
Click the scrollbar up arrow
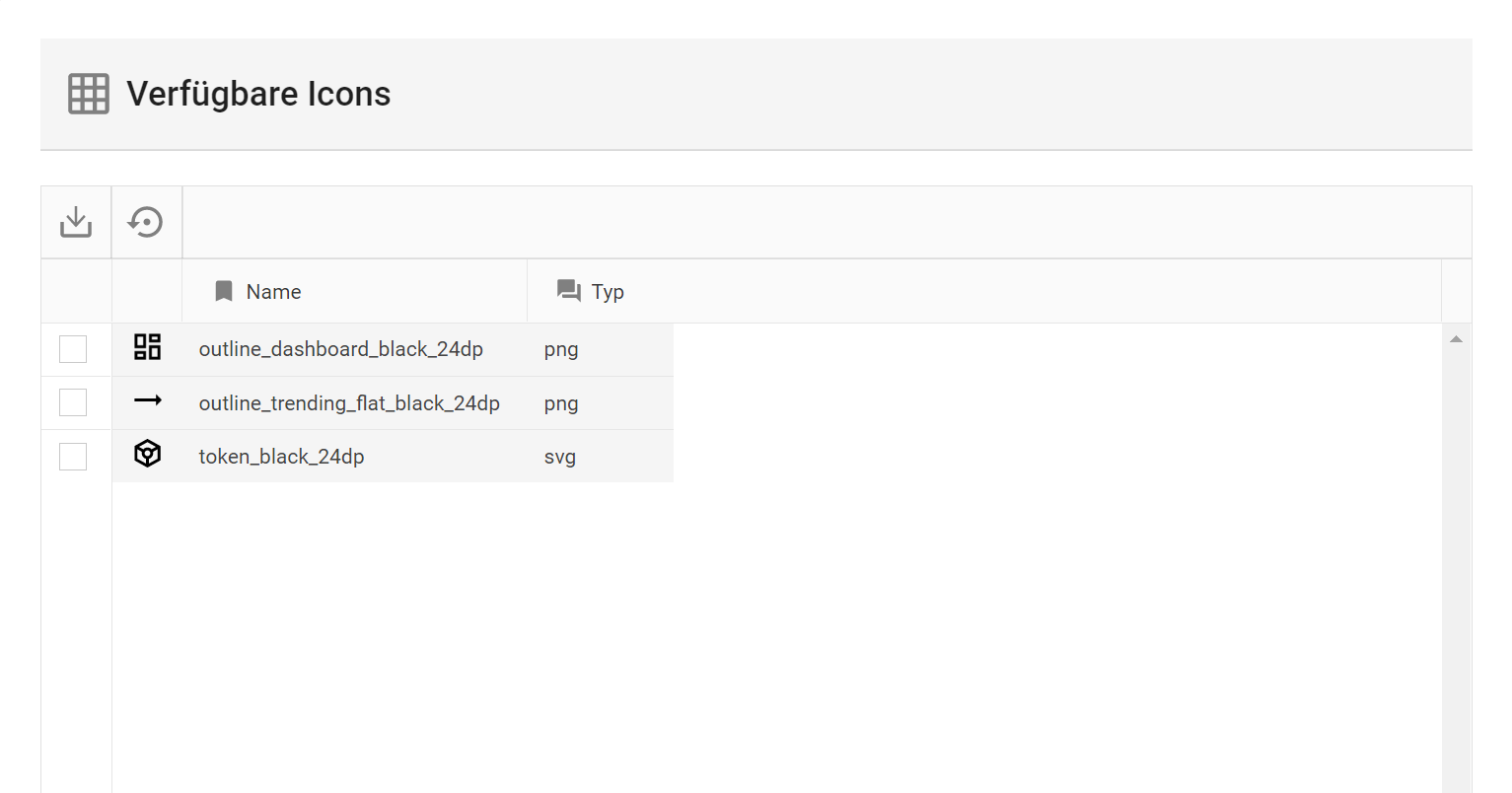[x=1456, y=339]
